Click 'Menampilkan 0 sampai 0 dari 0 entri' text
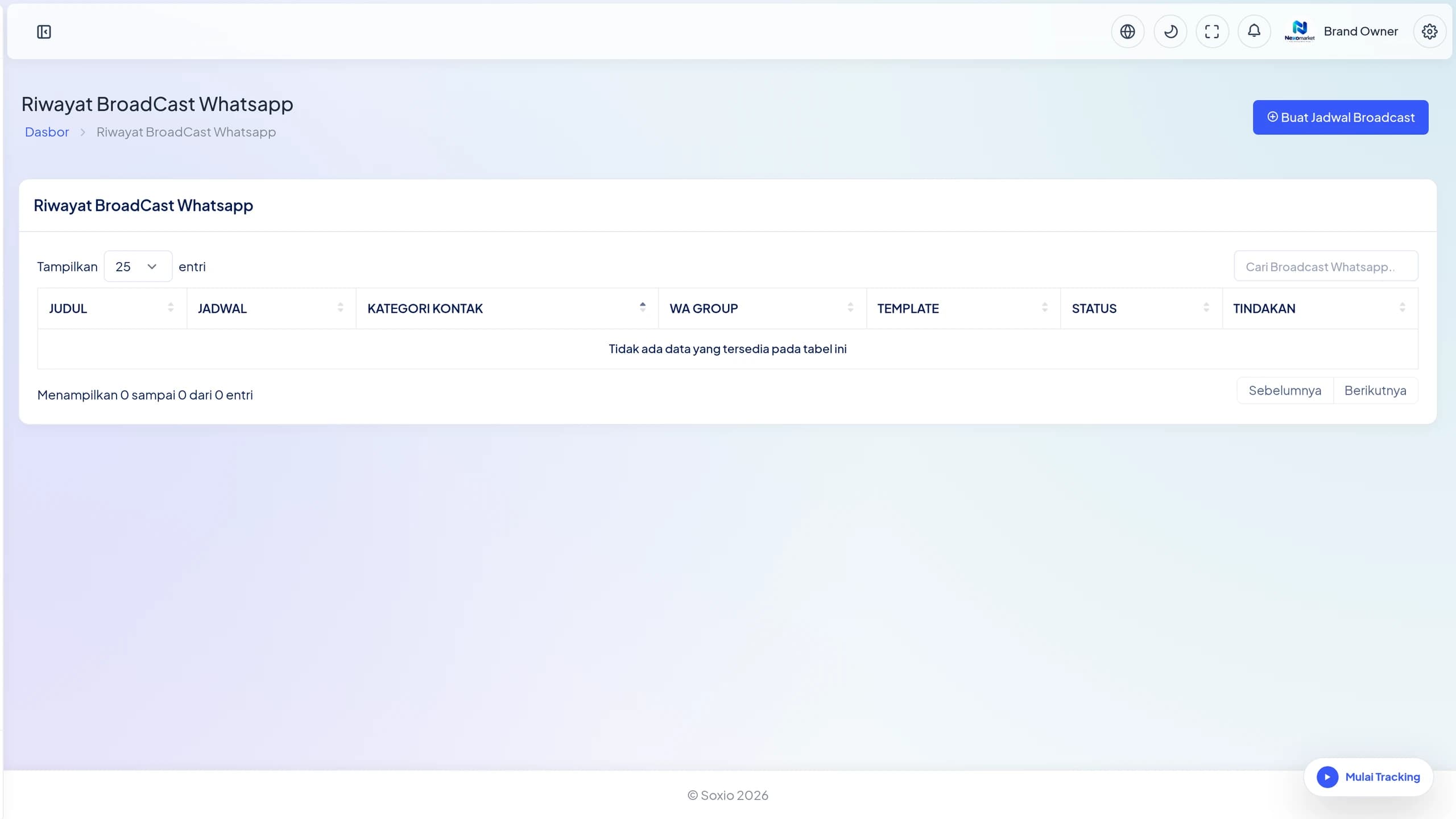1456x819 pixels. pyautogui.click(x=145, y=395)
